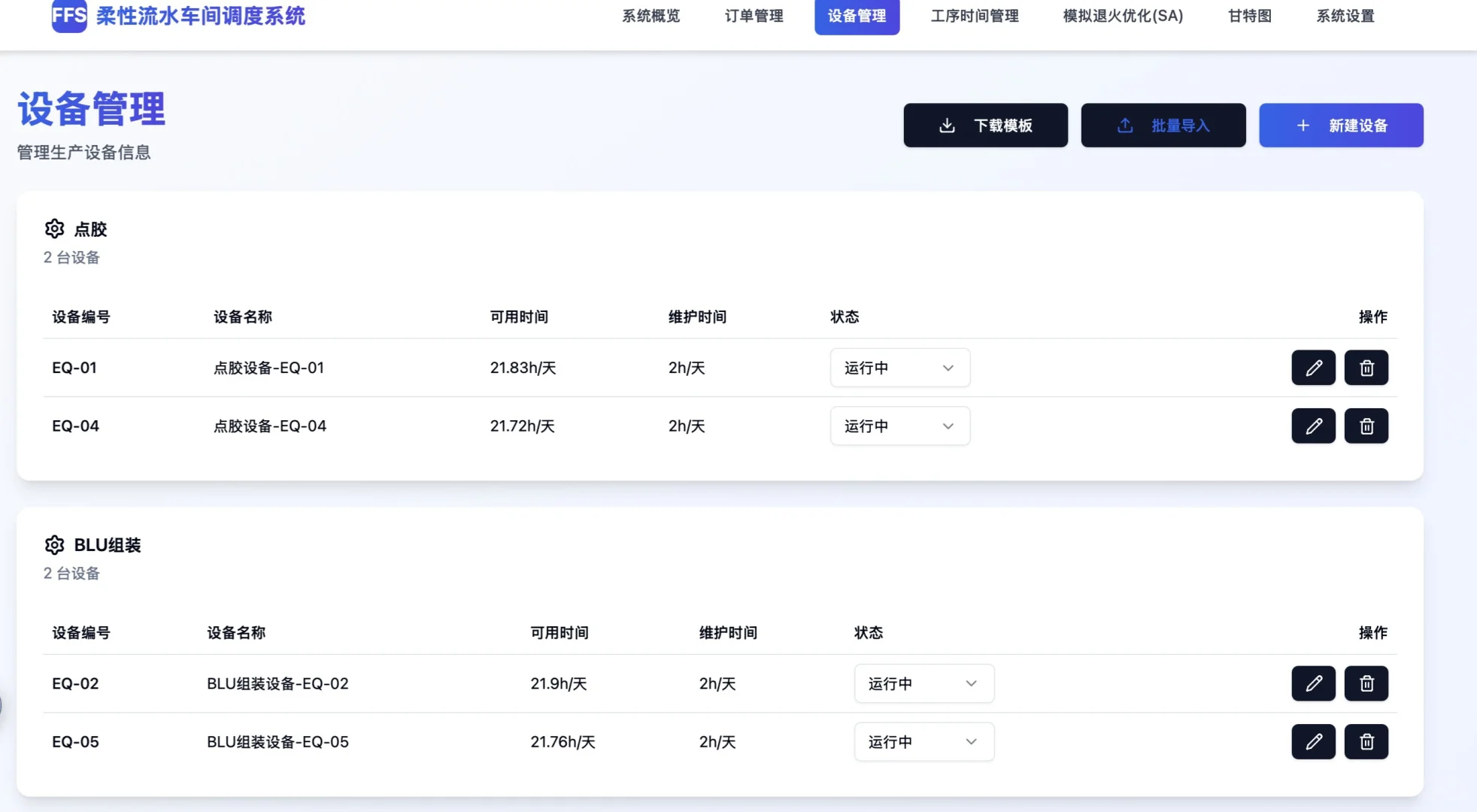1477x812 pixels.
Task: Click the download icon on 下载模板
Action: click(x=947, y=125)
